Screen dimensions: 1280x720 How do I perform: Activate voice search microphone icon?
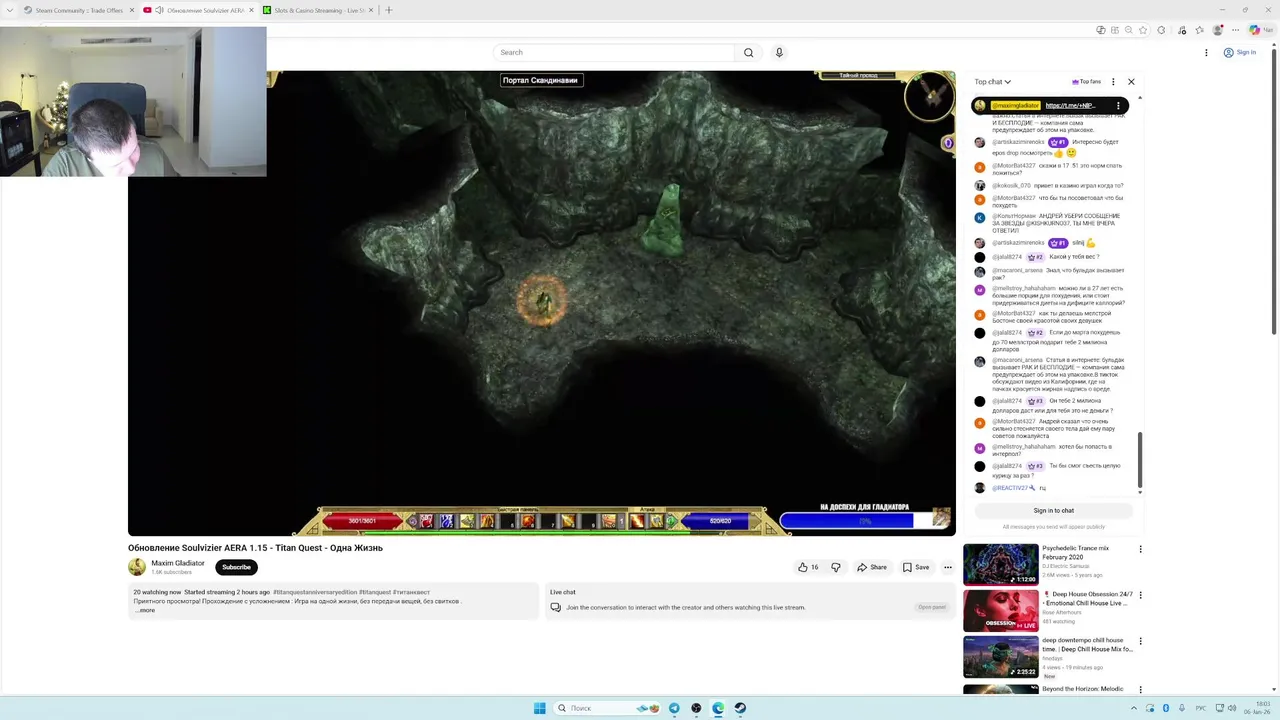(779, 52)
